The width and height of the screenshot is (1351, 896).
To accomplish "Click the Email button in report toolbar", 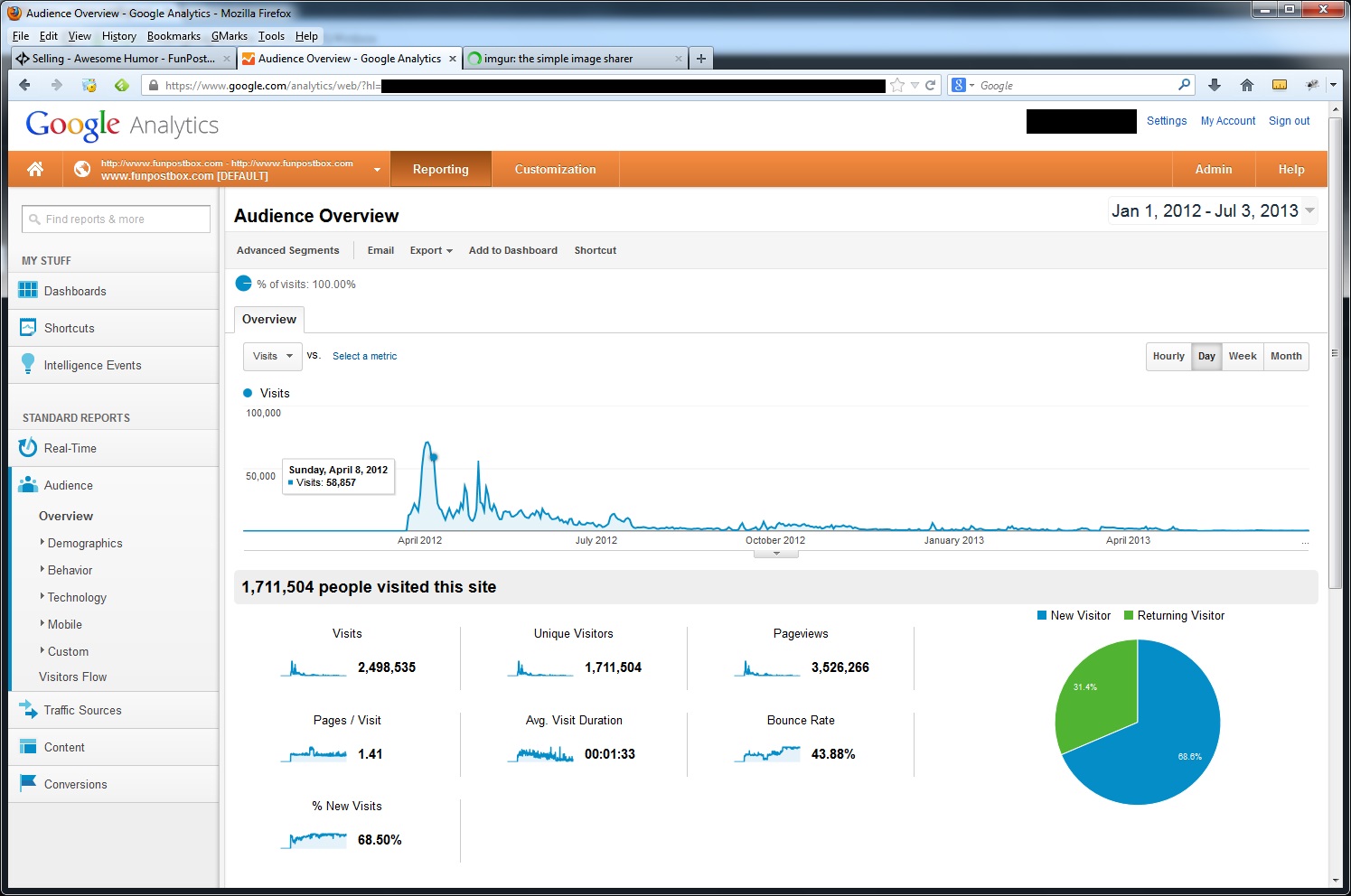I will [x=380, y=250].
